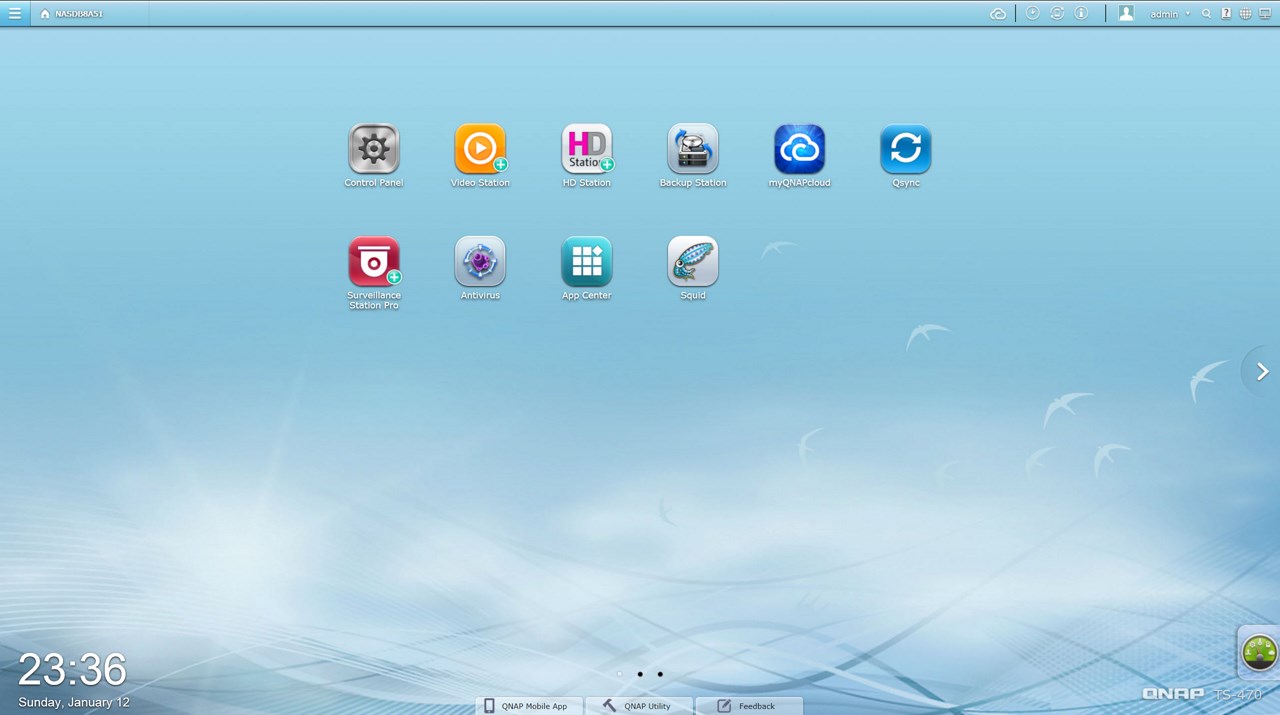Click the Sunday, January 12 date text
This screenshot has height=715, width=1280.
pos(74,702)
